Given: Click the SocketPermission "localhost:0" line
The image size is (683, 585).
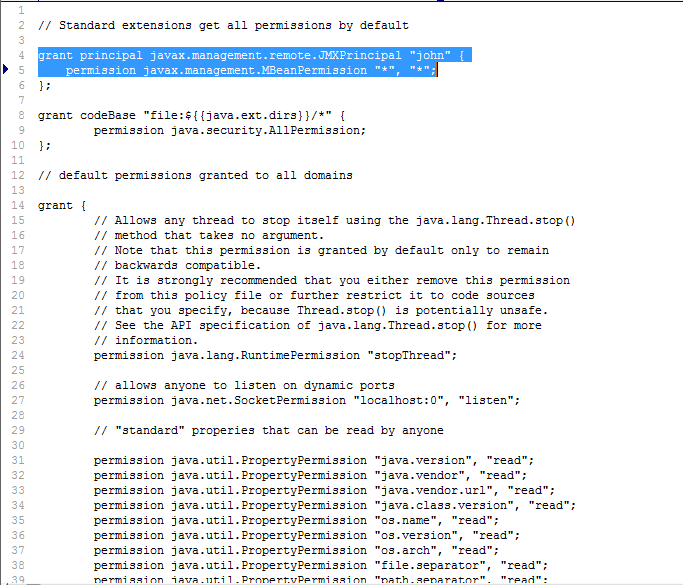Looking at the screenshot, I should coord(307,400).
